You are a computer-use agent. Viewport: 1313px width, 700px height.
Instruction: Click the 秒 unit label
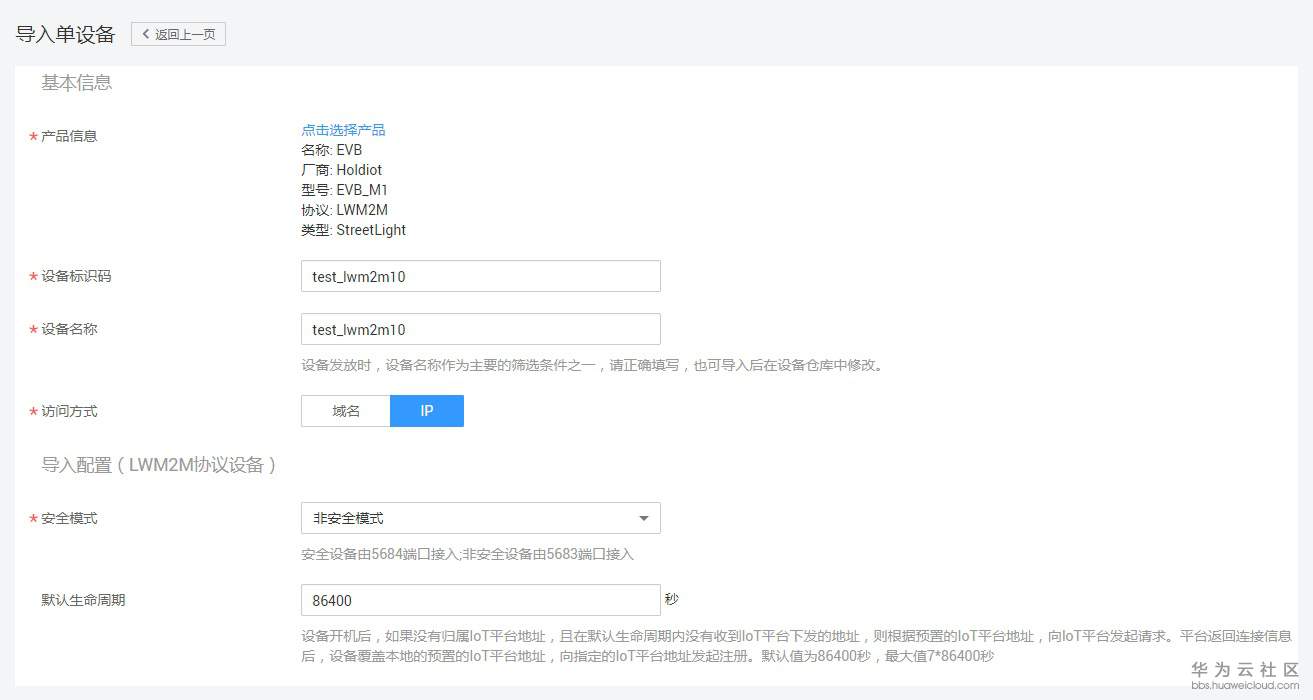(x=671, y=599)
